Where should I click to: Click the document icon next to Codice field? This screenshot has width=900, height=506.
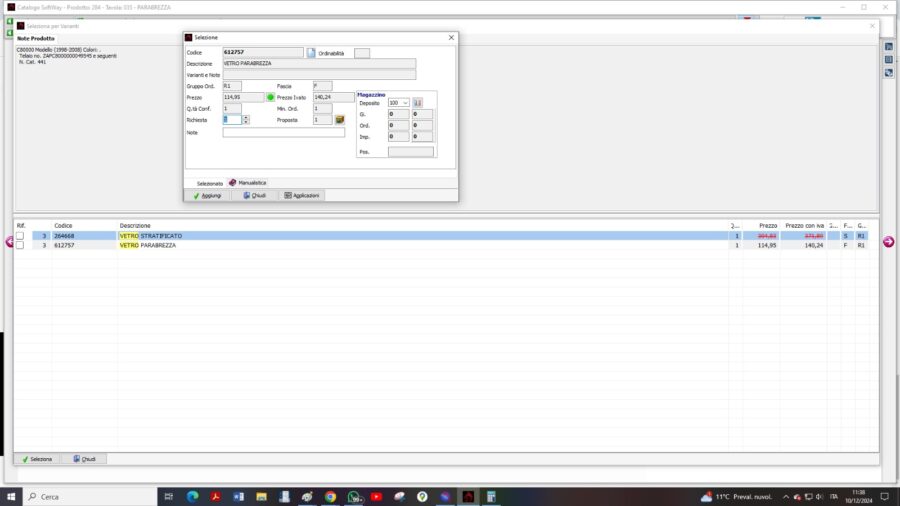[x=311, y=53]
